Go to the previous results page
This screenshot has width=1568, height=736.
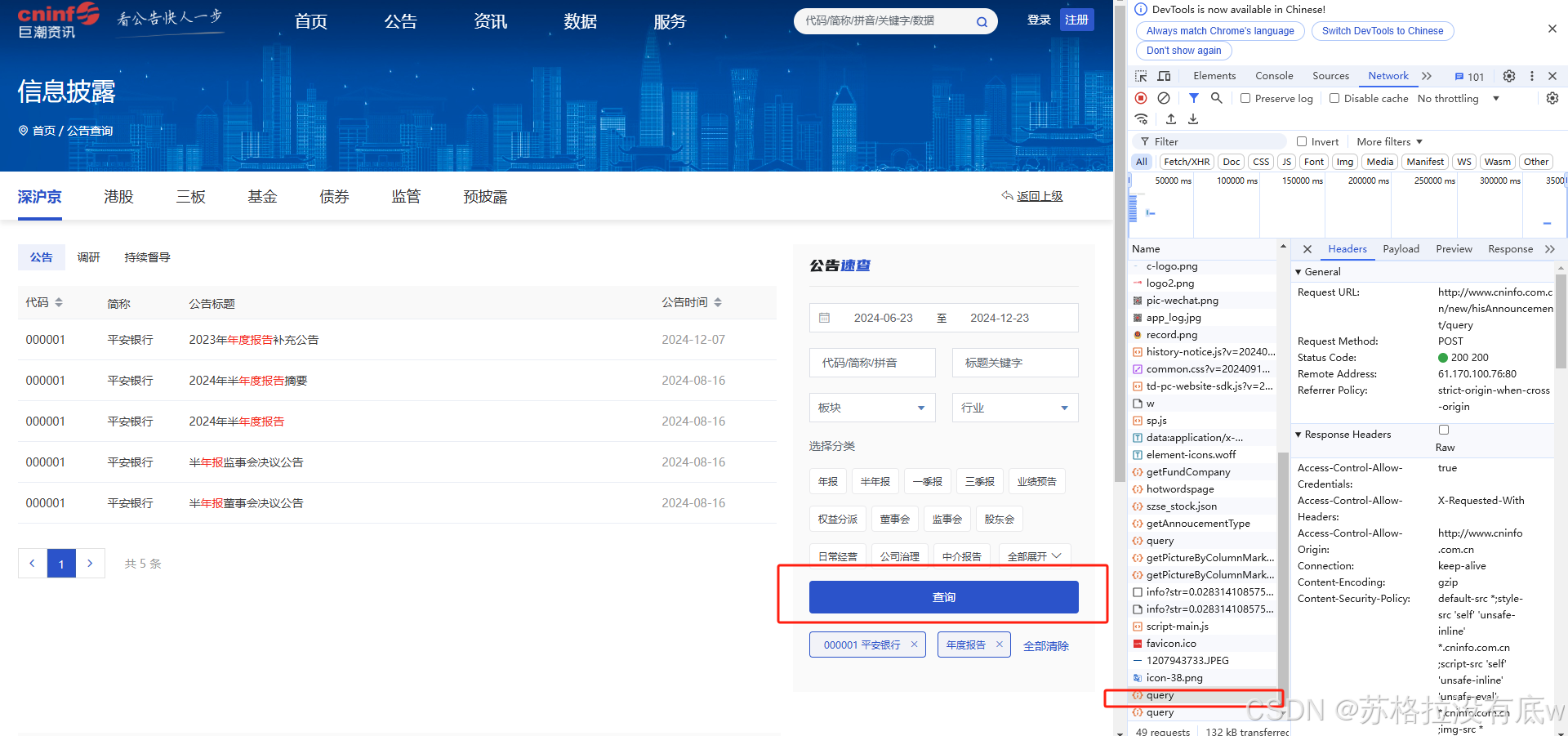(33, 564)
